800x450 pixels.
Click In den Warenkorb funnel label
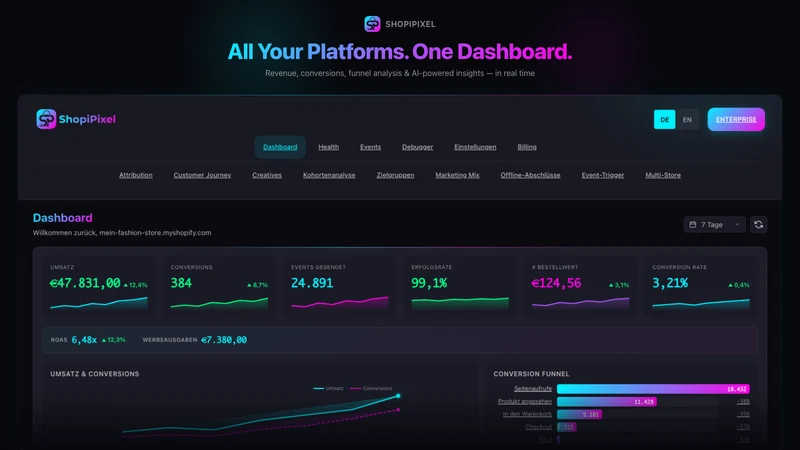[527, 414]
